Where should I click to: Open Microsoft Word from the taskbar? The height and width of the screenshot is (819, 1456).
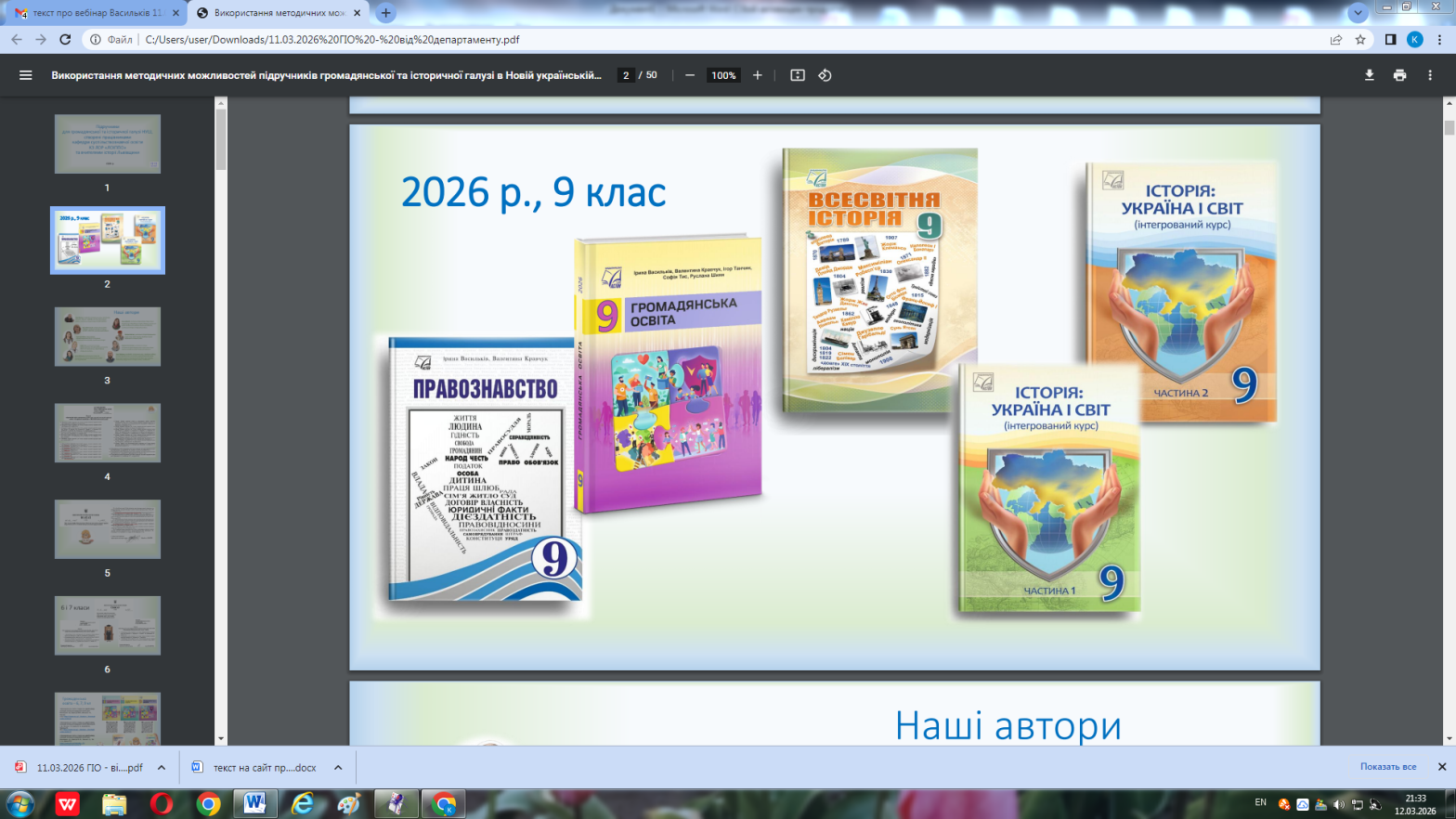254,803
